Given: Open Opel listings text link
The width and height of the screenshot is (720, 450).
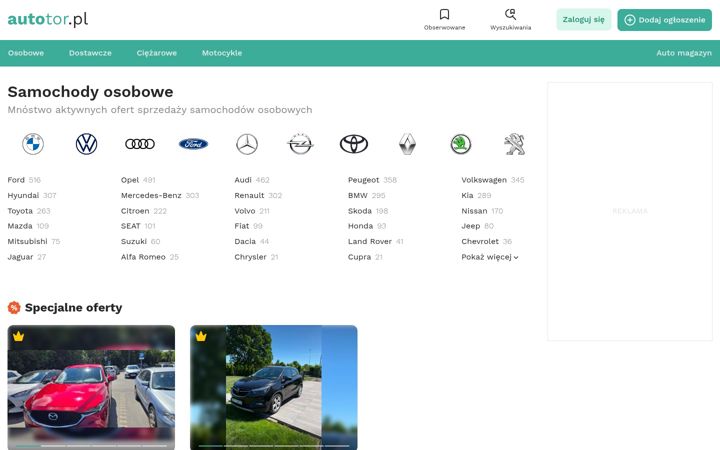Looking at the screenshot, I should coord(129,180).
